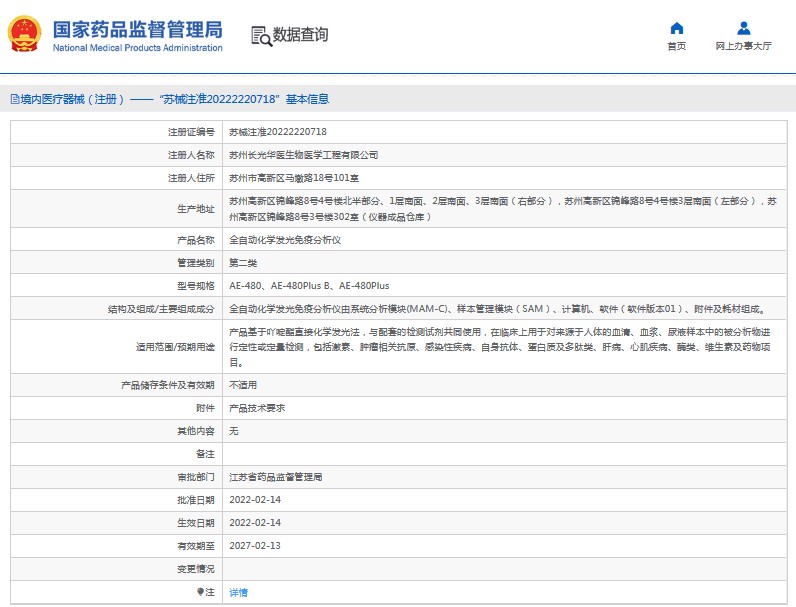Click National Medical Products Administration text
The width and height of the screenshot is (796, 607).
(138, 48)
